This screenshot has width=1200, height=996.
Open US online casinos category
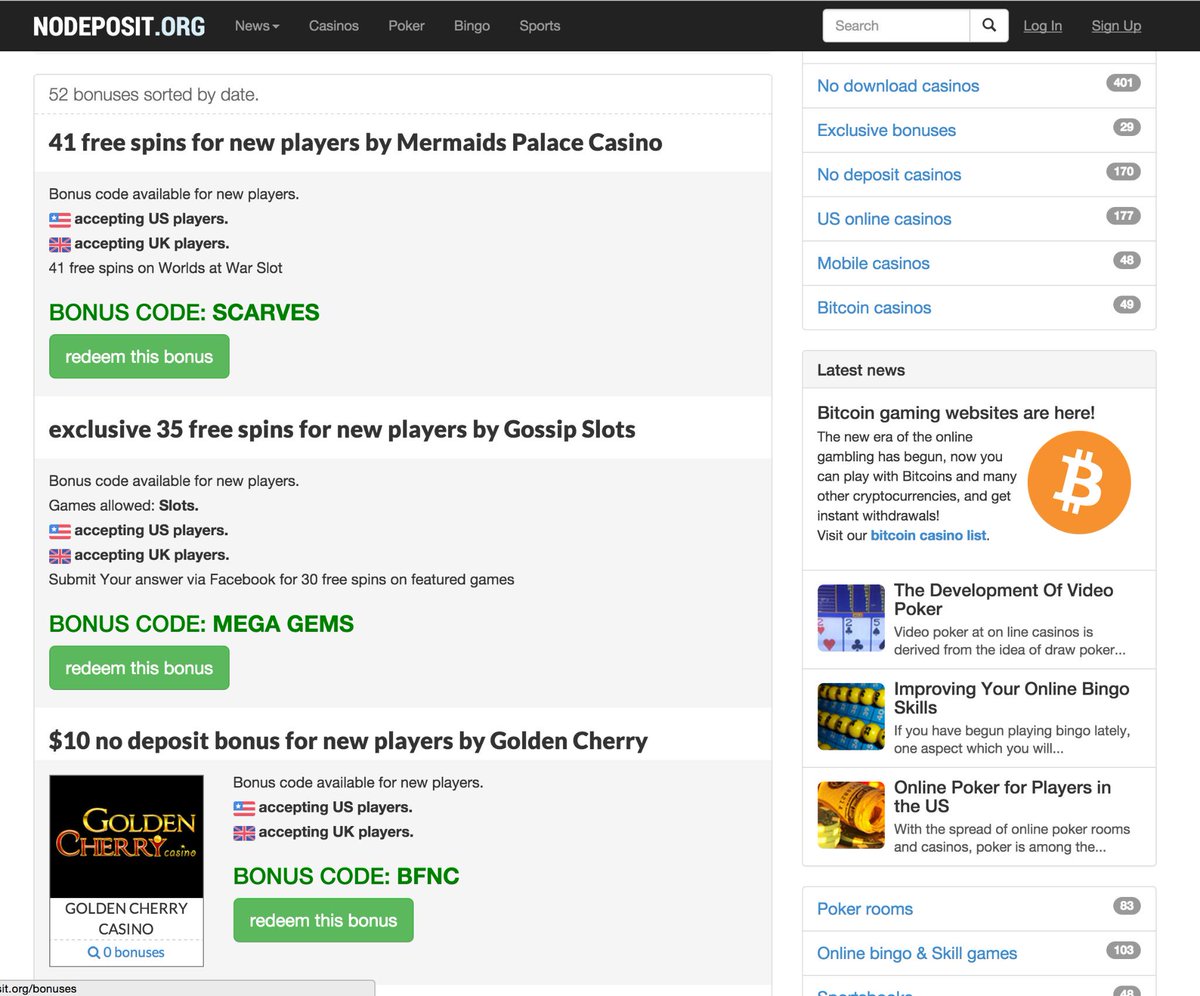pyautogui.click(x=884, y=219)
